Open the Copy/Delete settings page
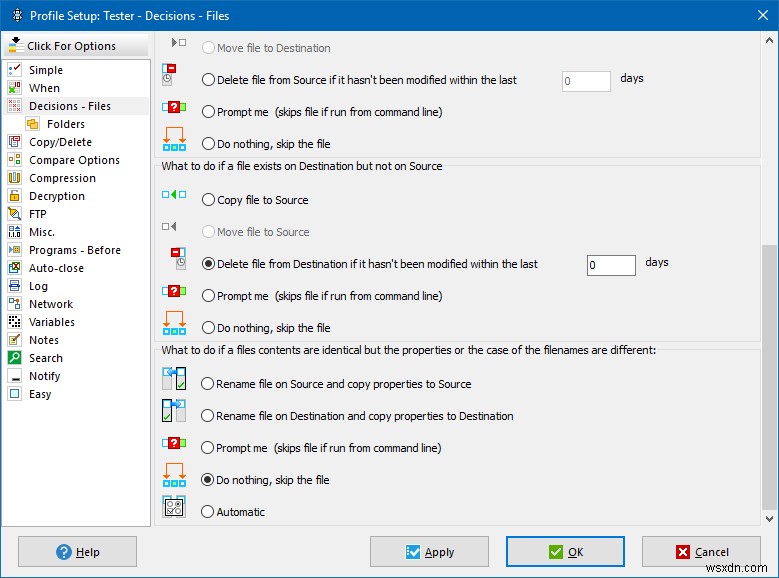779x578 pixels. (60, 142)
